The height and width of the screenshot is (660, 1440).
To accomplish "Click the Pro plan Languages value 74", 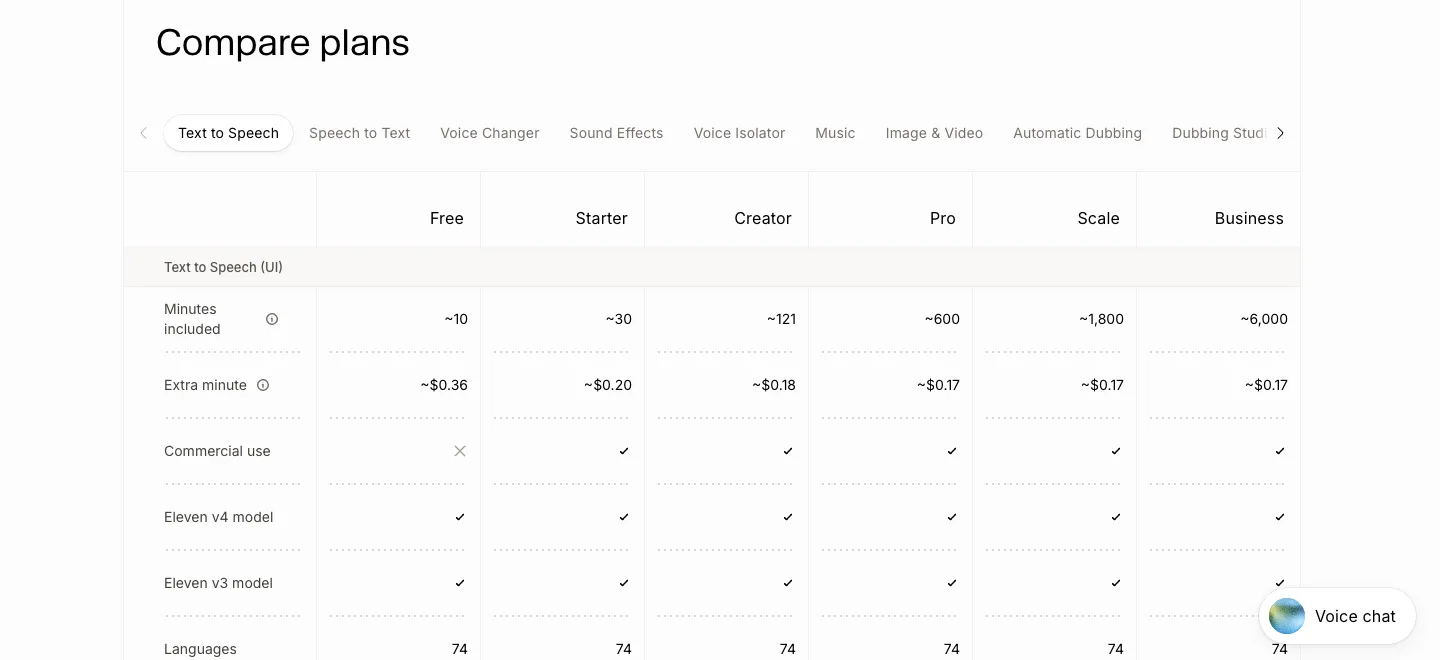I will 952,649.
